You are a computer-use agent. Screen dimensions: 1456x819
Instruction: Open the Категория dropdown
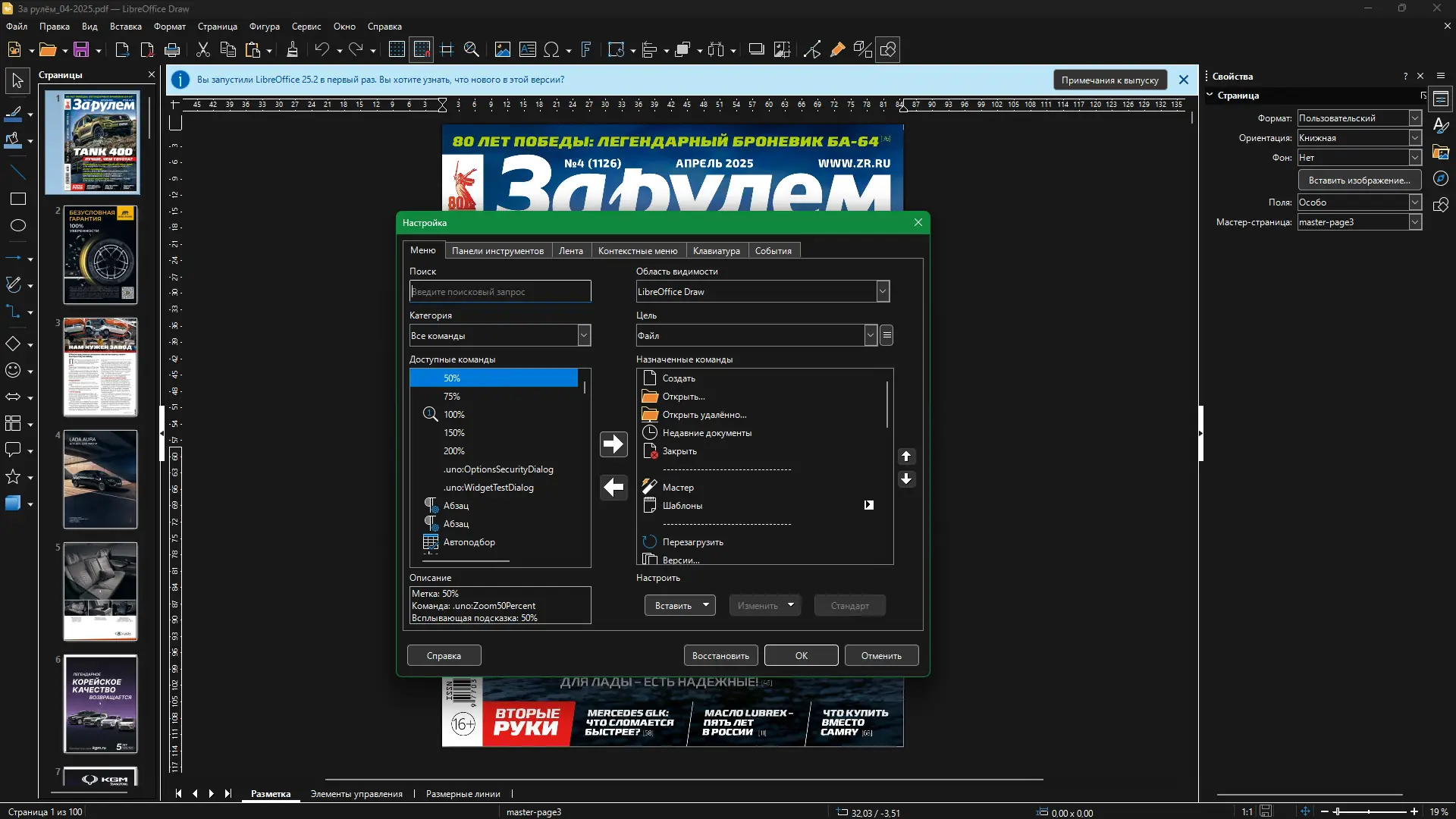pos(584,335)
